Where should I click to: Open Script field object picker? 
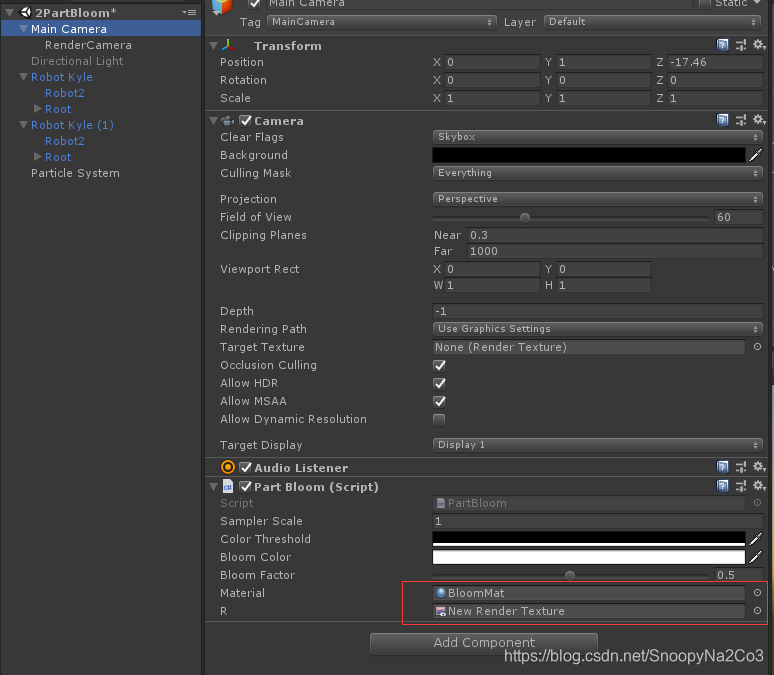757,503
